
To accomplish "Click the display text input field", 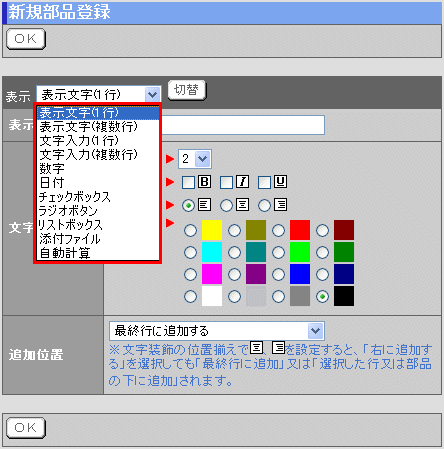I will pos(243,125).
